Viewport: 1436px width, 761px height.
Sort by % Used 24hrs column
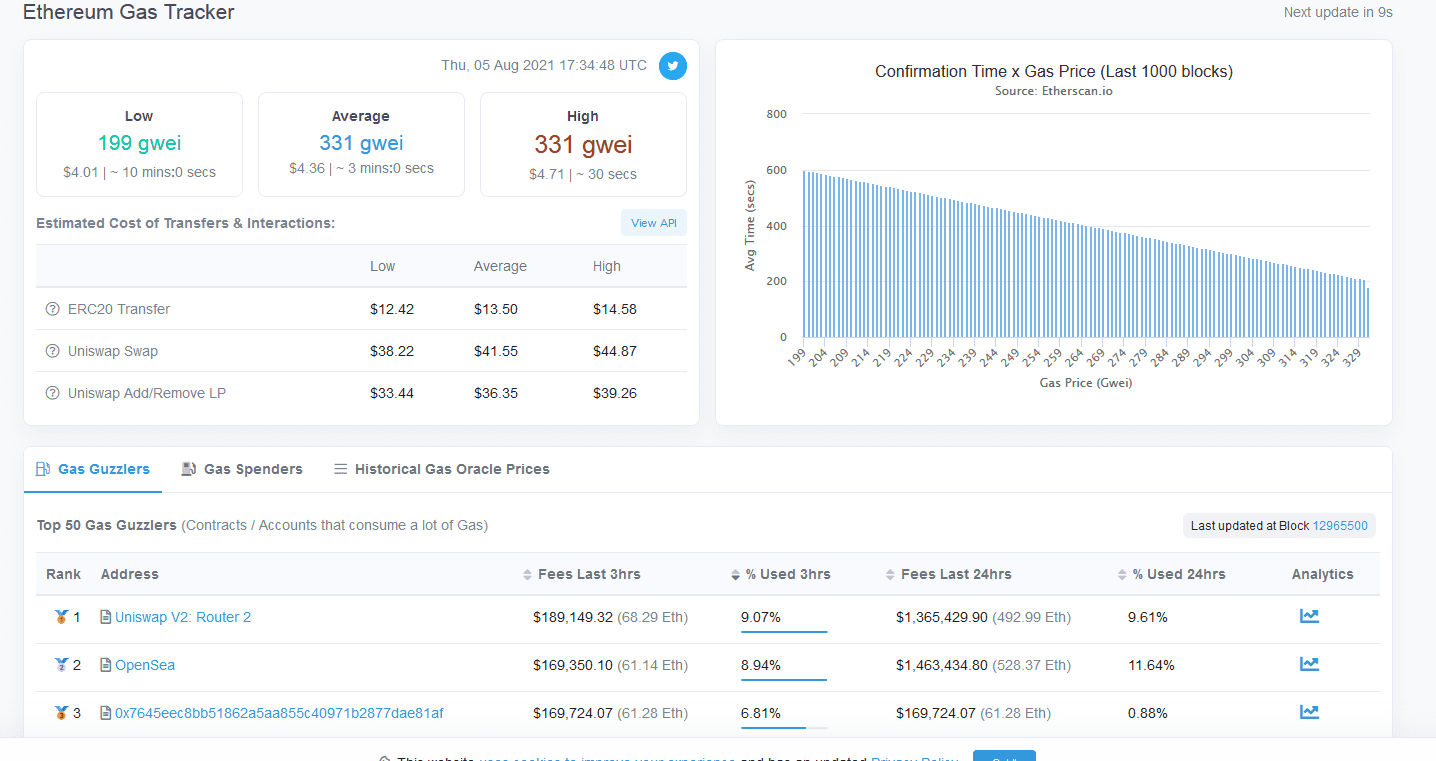(x=1178, y=574)
